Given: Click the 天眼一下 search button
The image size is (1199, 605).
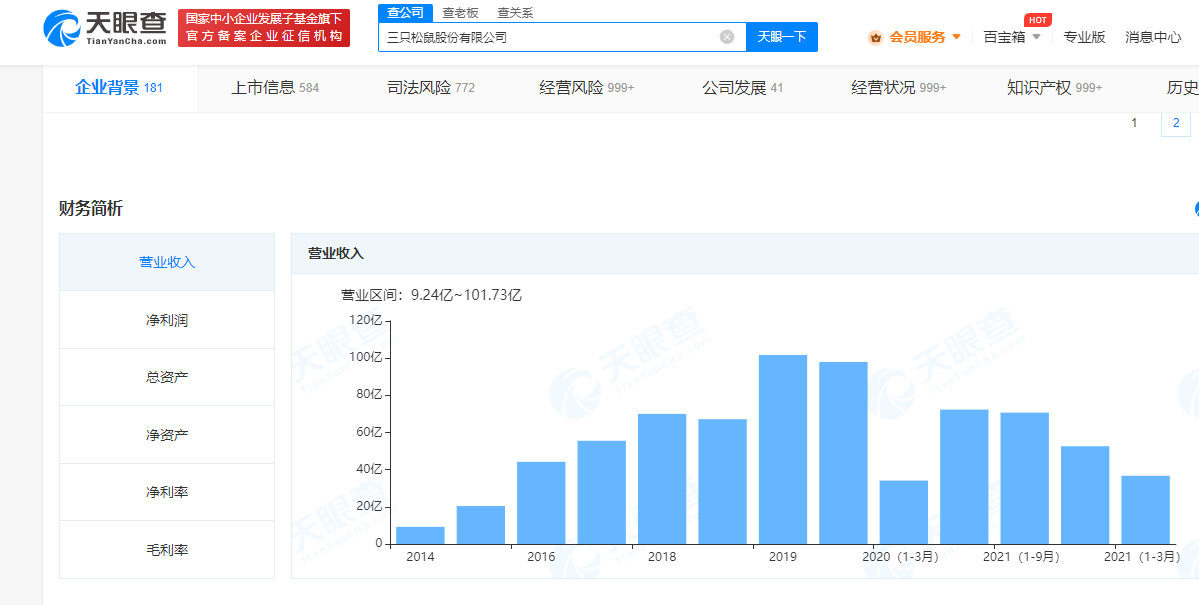Looking at the screenshot, I should [x=781, y=37].
